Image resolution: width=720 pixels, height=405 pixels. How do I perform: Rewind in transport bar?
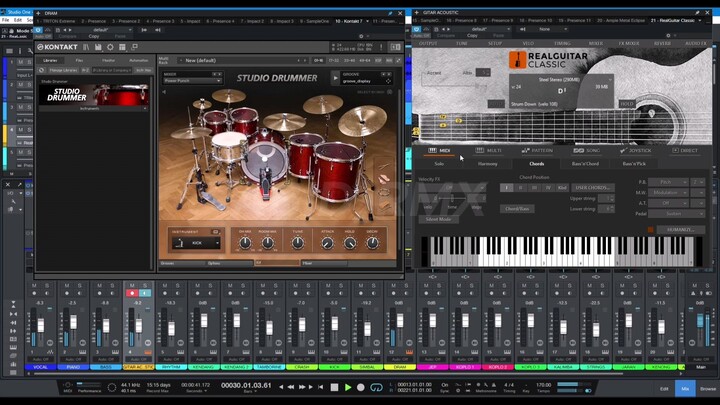[291, 388]
